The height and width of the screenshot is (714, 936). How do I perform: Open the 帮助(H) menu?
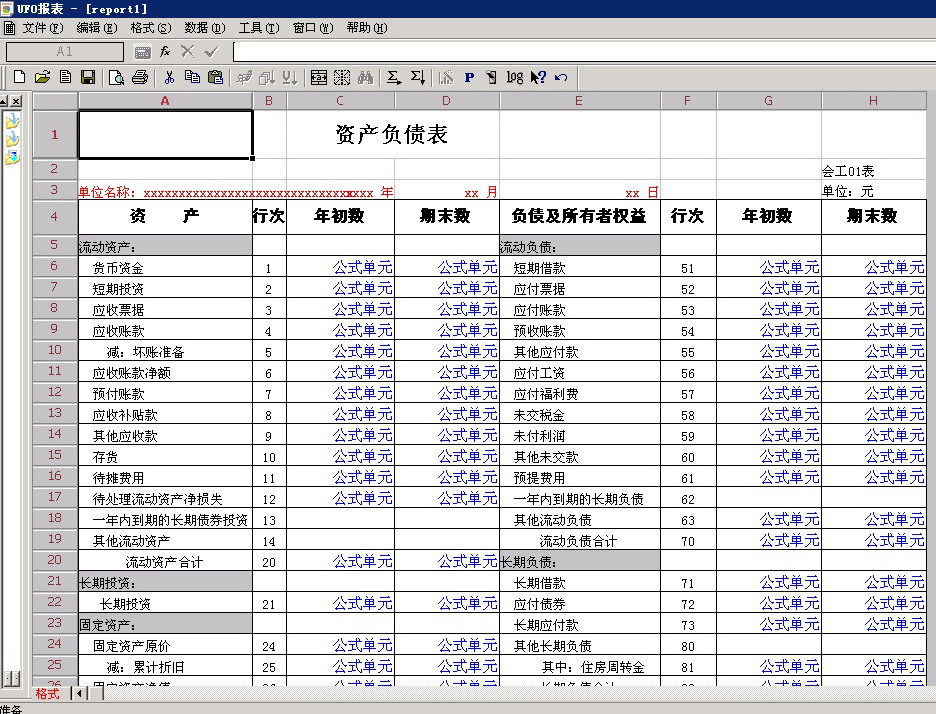pyautogui.click(x=367, y=28)
